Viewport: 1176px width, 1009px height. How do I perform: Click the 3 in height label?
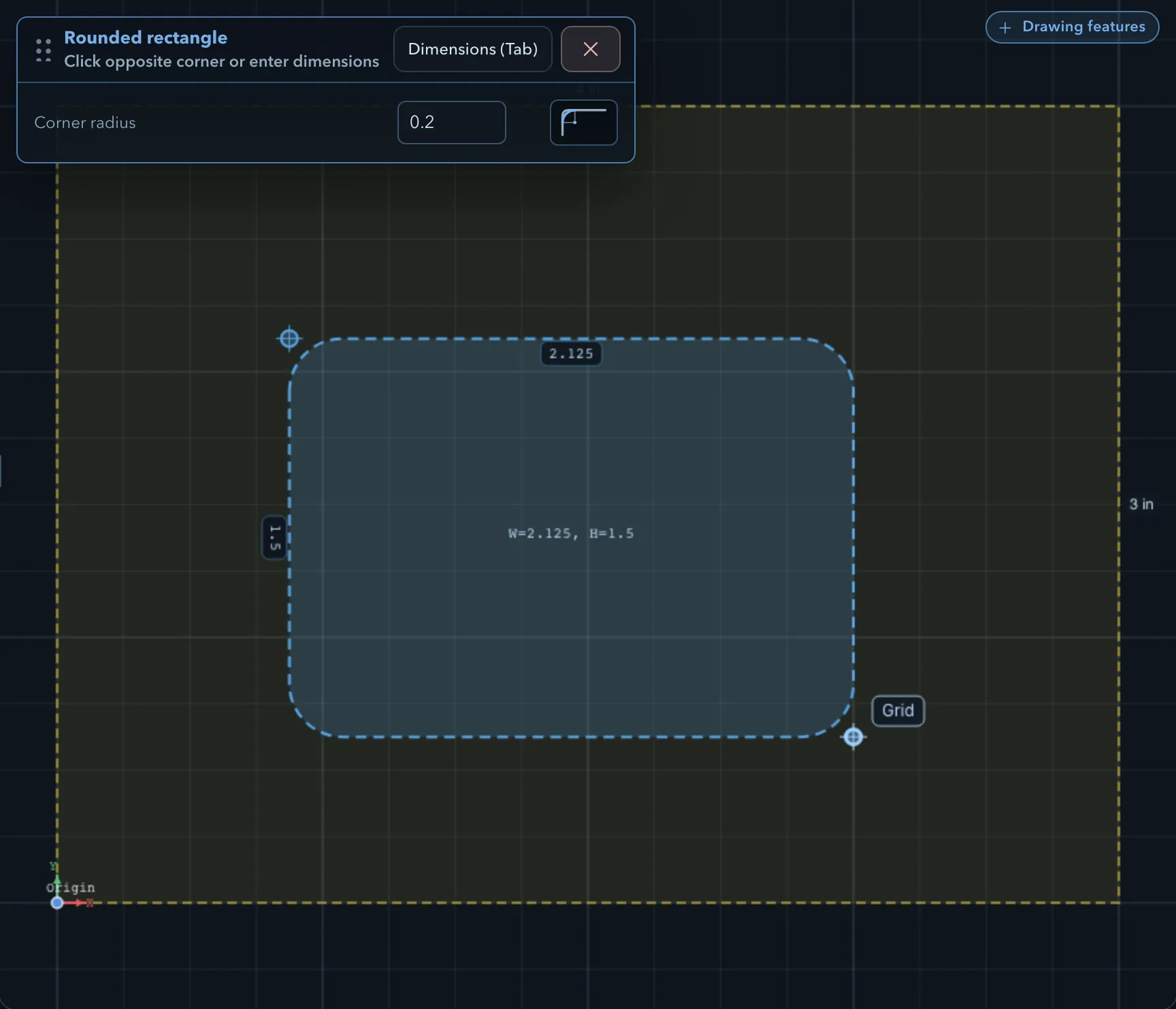coord(1141,505)
